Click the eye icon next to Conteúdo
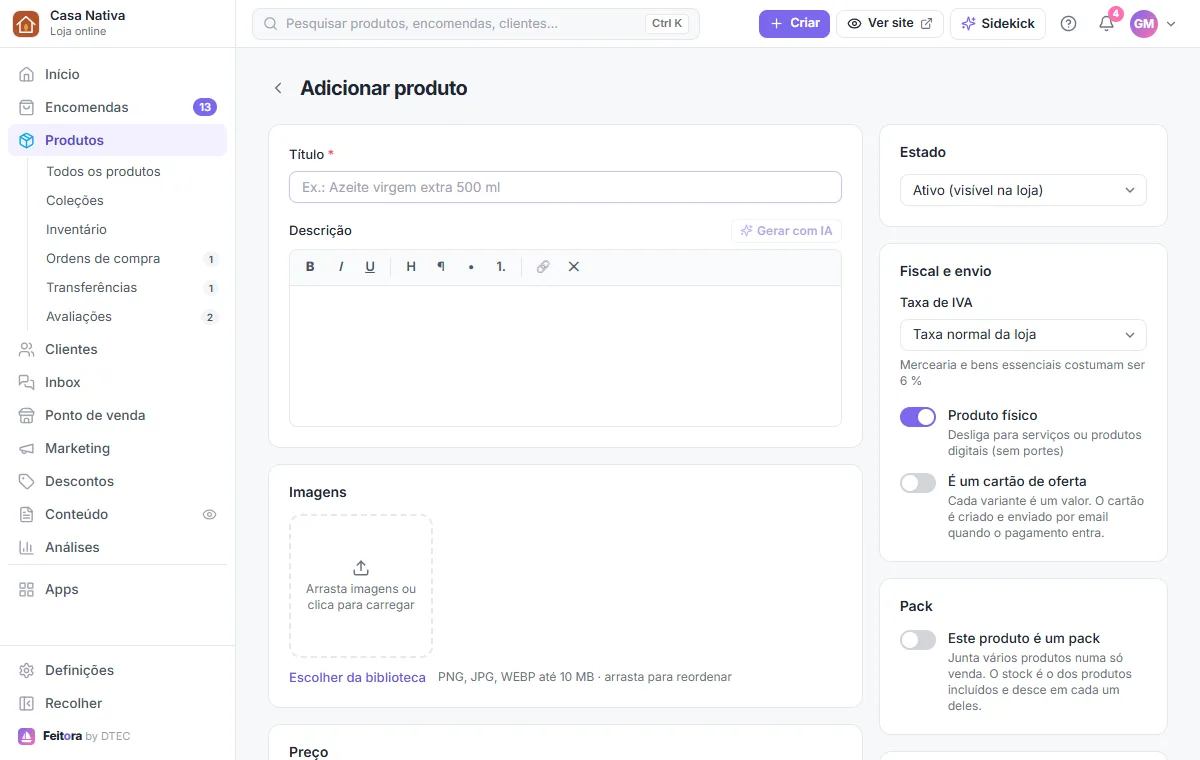The image size is (1200, 760). click(209, 514)
